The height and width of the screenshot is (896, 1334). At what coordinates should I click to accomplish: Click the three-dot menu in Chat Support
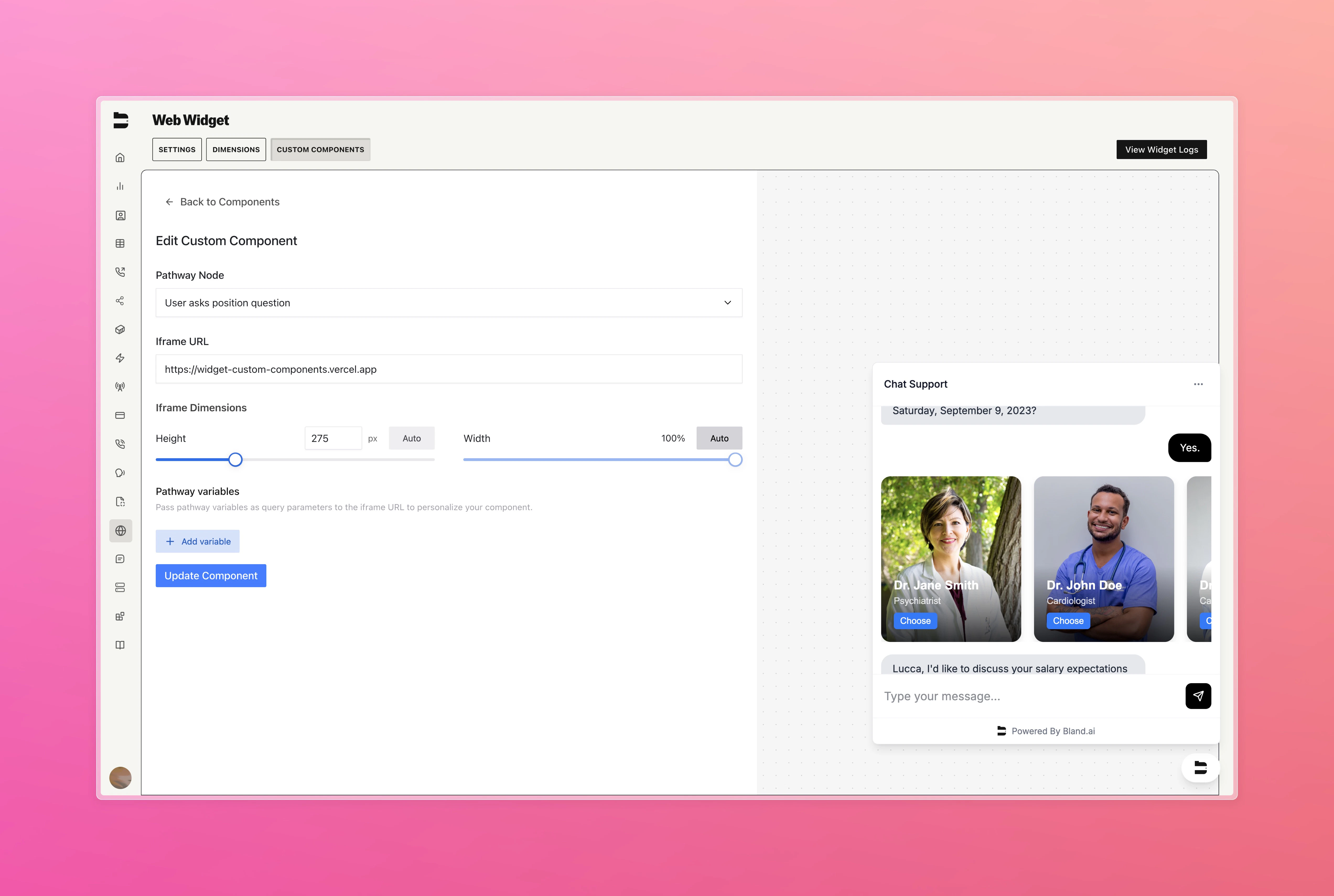(1198, 384)
